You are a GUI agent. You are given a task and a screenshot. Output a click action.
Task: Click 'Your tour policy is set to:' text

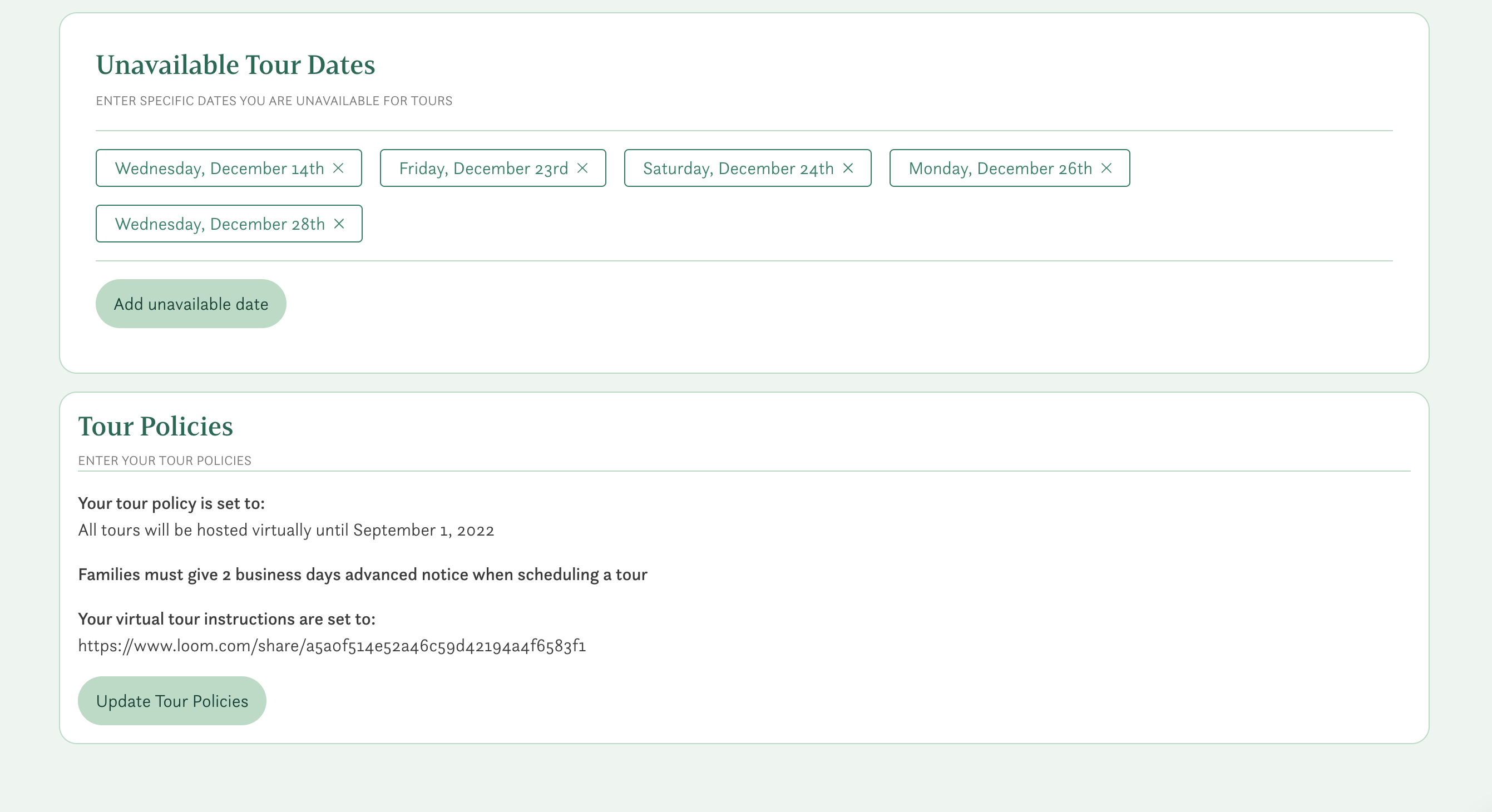(x=171, y=503)
